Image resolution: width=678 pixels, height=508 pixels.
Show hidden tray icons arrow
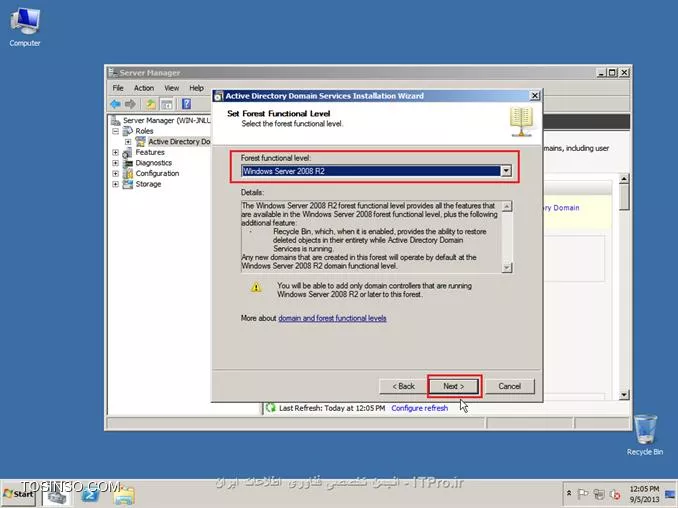[569, 493]
